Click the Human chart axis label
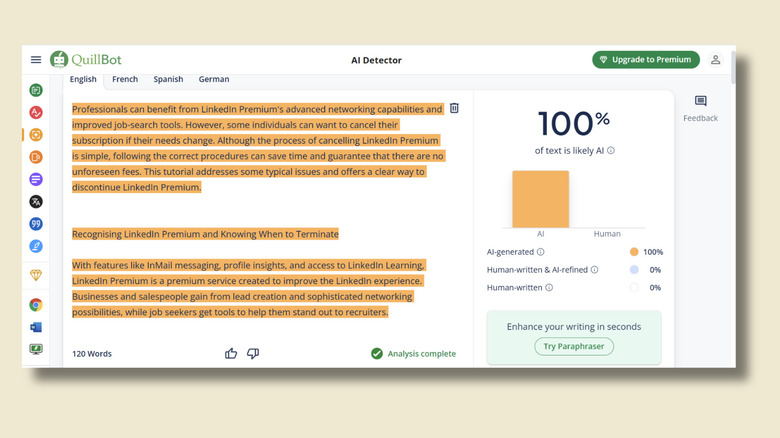This screenshot has height=438, width=780. click(607, 234)
